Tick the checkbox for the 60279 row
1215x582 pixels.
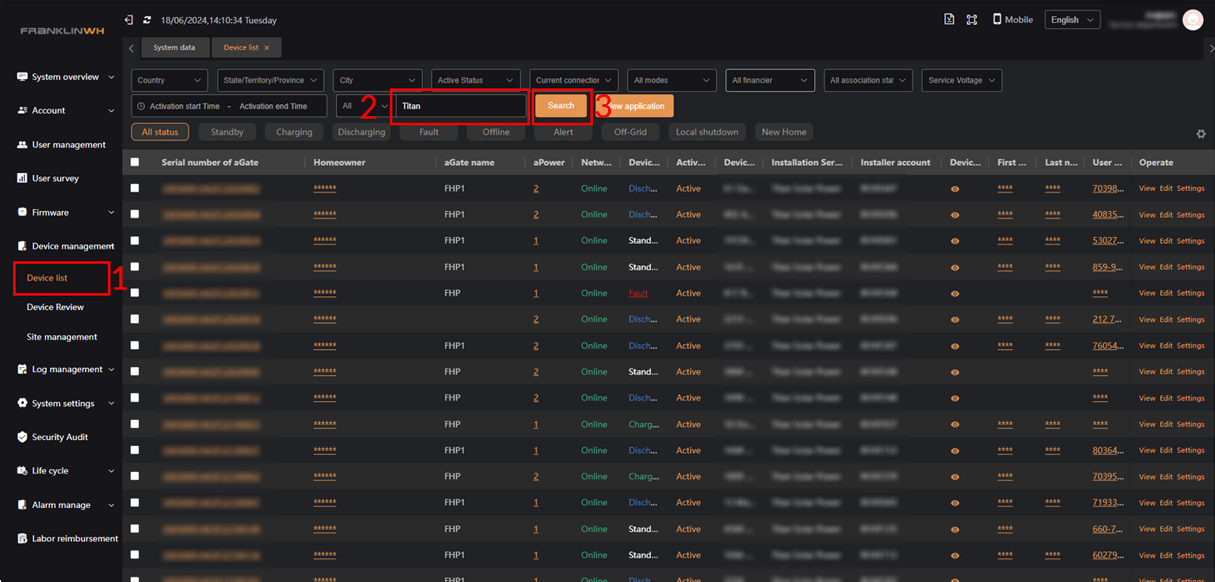[x=135, y=555]
